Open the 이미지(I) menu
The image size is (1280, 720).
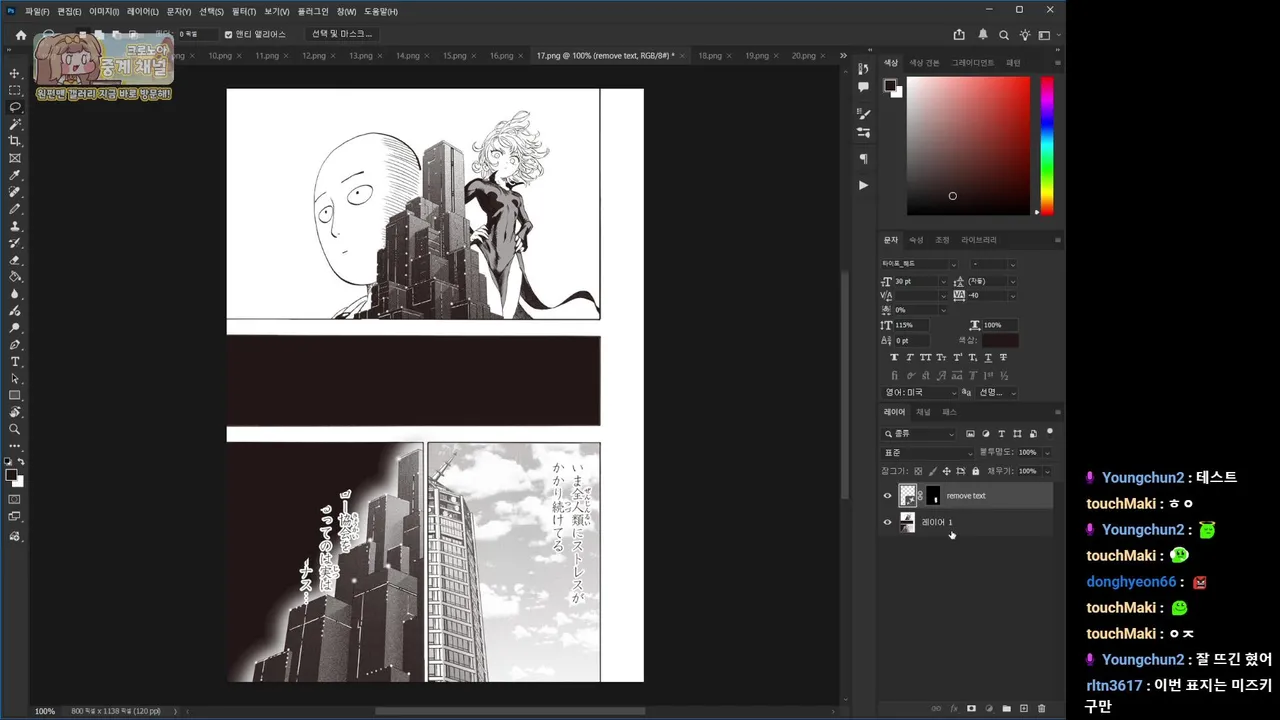pos(103,11)
